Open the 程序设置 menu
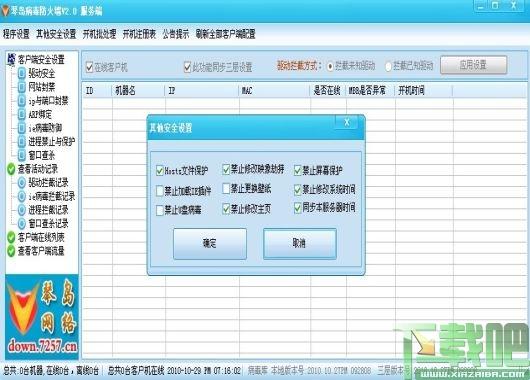Screen dimensions: 530x380 pos(16,34)
